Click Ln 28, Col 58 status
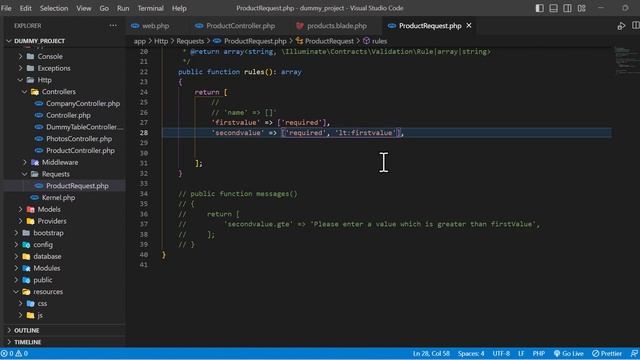Image resolution: width=640 pixels, height=360 pixels. (x=431, y=353)
